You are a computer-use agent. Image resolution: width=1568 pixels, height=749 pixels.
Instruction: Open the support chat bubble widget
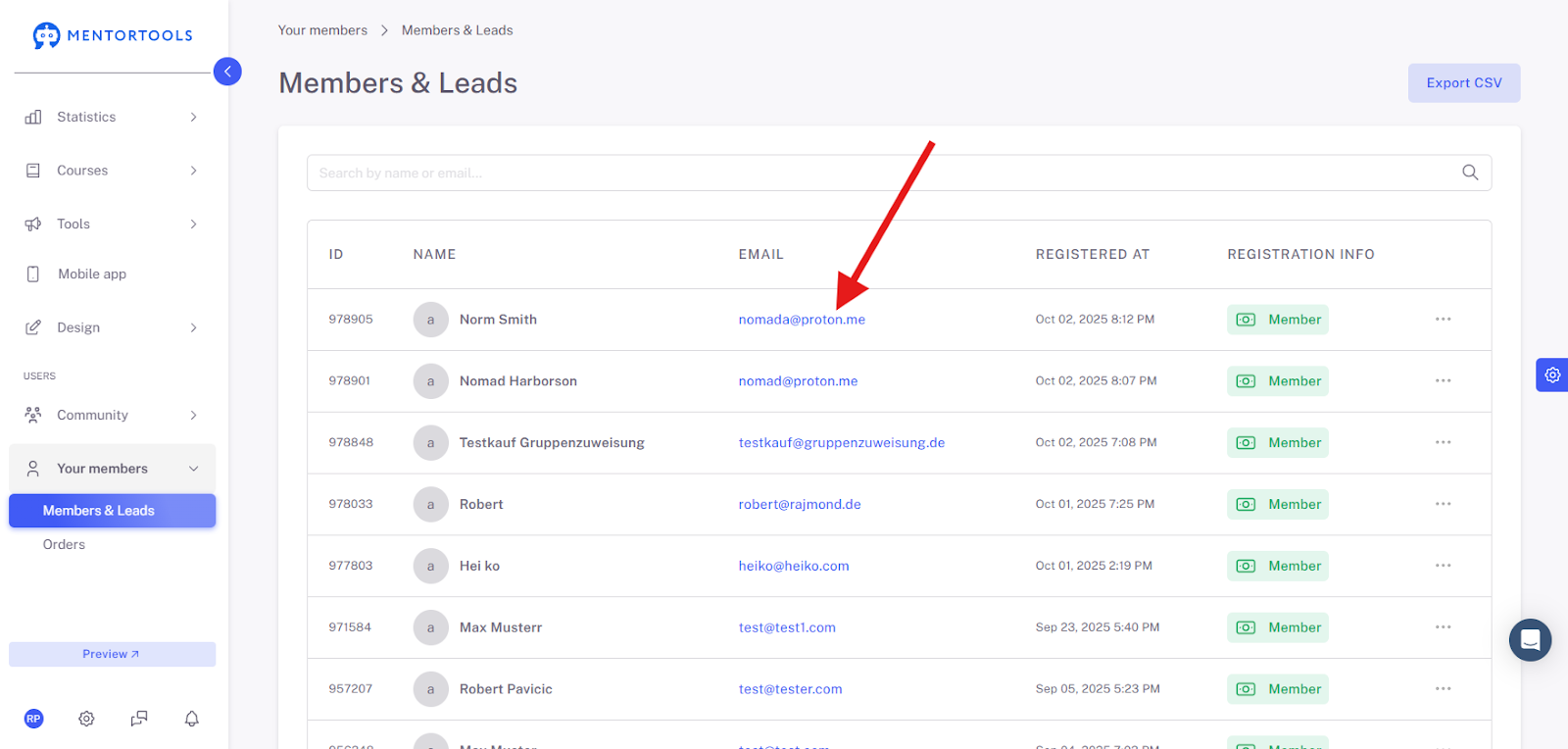pos(1530,640)
